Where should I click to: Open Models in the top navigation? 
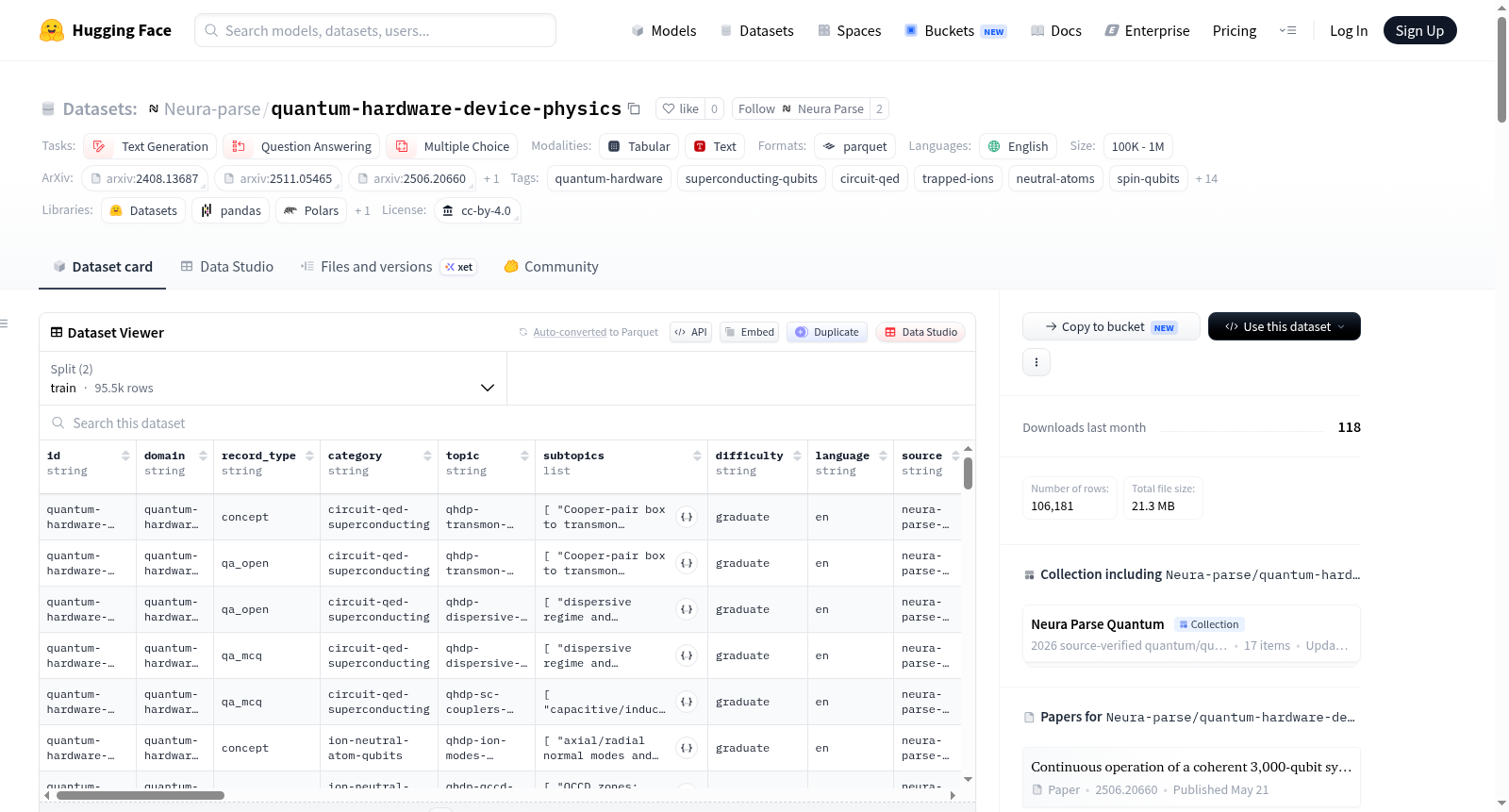[x=664, y=31]
